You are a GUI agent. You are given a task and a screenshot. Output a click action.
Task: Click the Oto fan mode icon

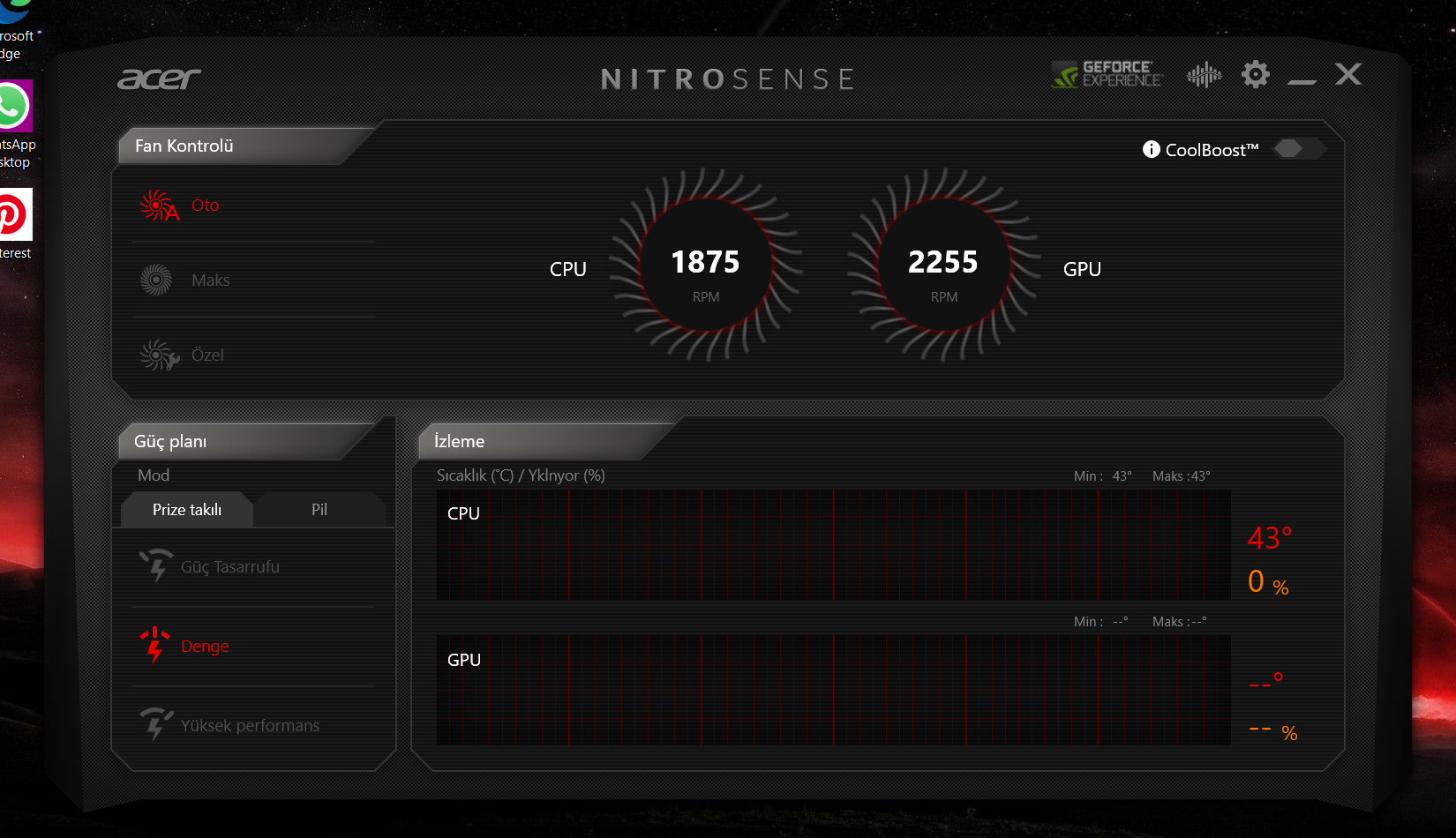[x=158, y=206]
